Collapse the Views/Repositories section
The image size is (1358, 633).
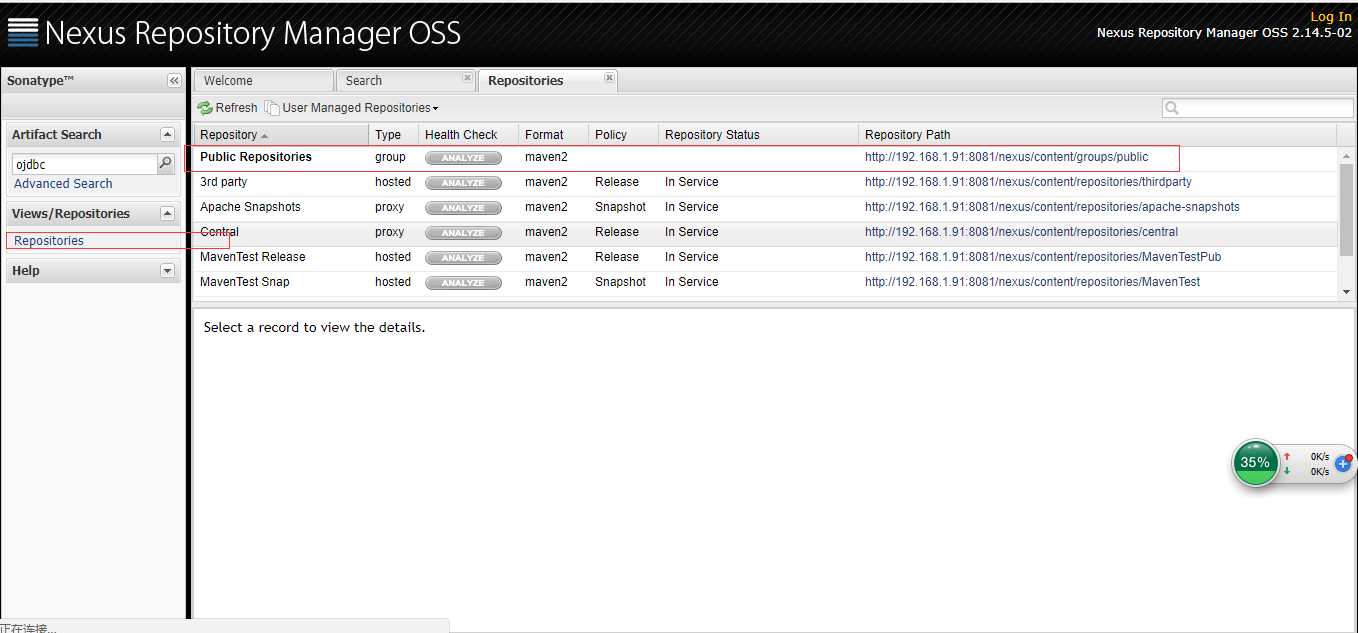click(x=167, y=213)
